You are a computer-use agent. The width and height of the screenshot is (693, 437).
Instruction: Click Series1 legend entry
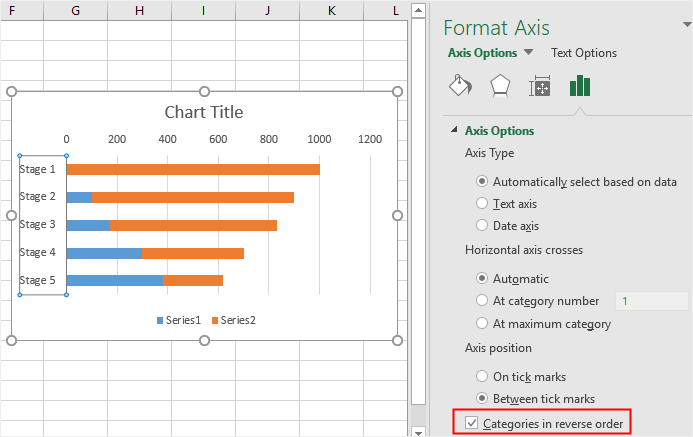(179, 320)
